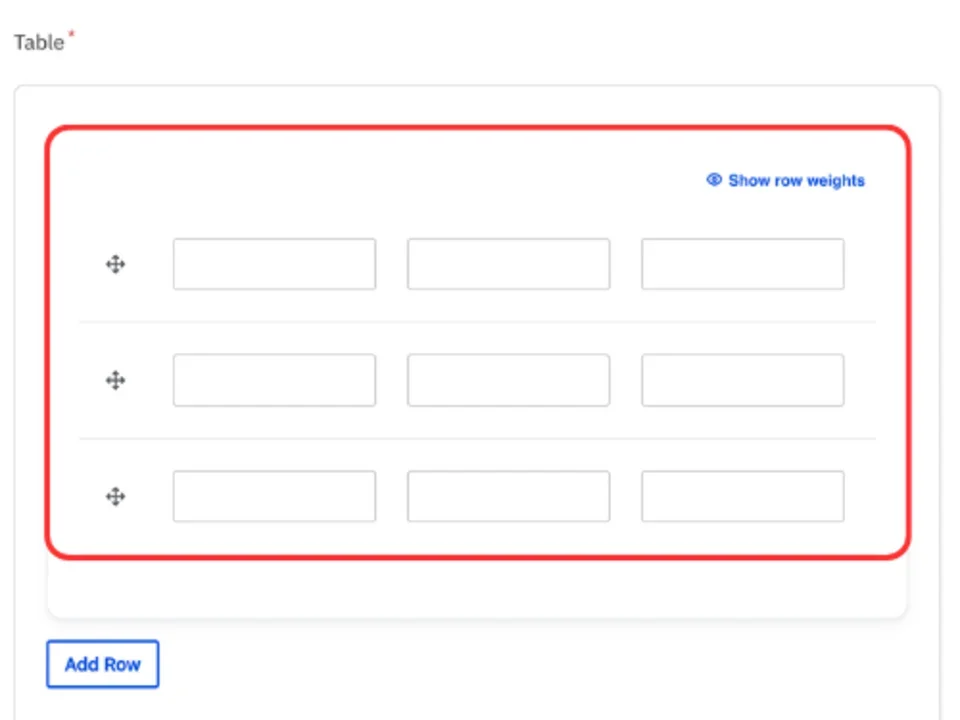Click the bottom-right table cell input
Image resolution: width=960 pixels, height=720 pixels.
742,496
